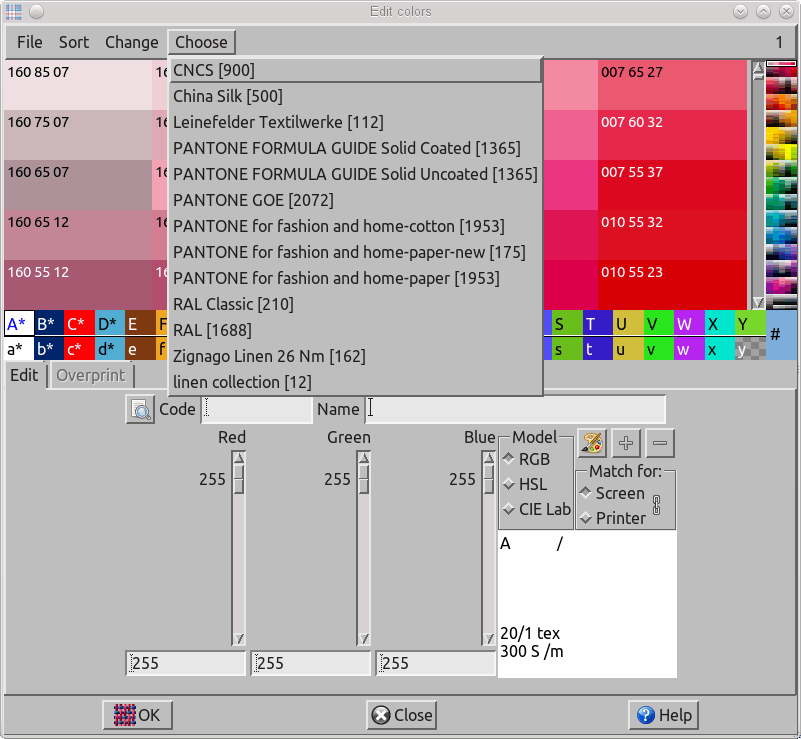Choose Match for Printer option

(612, 518)
